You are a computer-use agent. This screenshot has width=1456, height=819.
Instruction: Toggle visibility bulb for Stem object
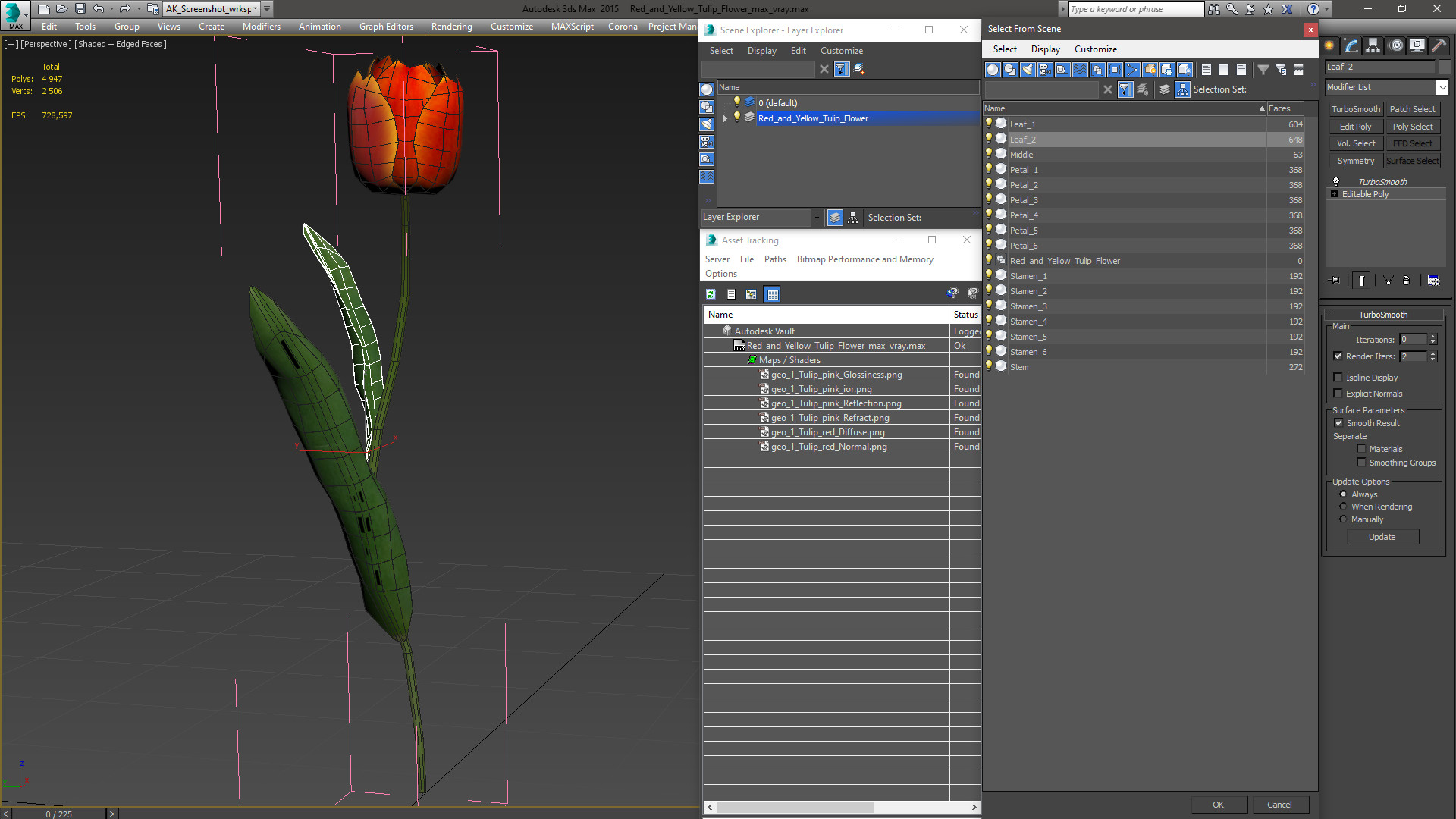pos(989,366)
